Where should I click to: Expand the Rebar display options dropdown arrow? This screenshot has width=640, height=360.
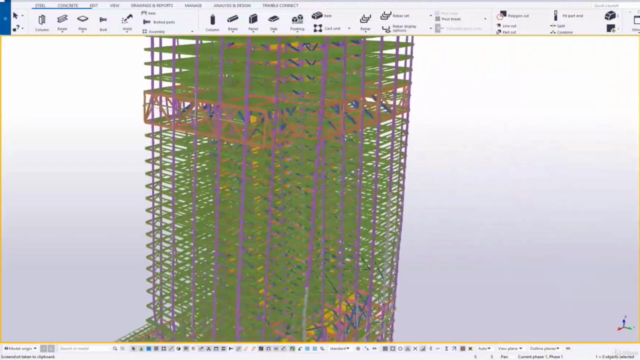[x=431, y=28]
